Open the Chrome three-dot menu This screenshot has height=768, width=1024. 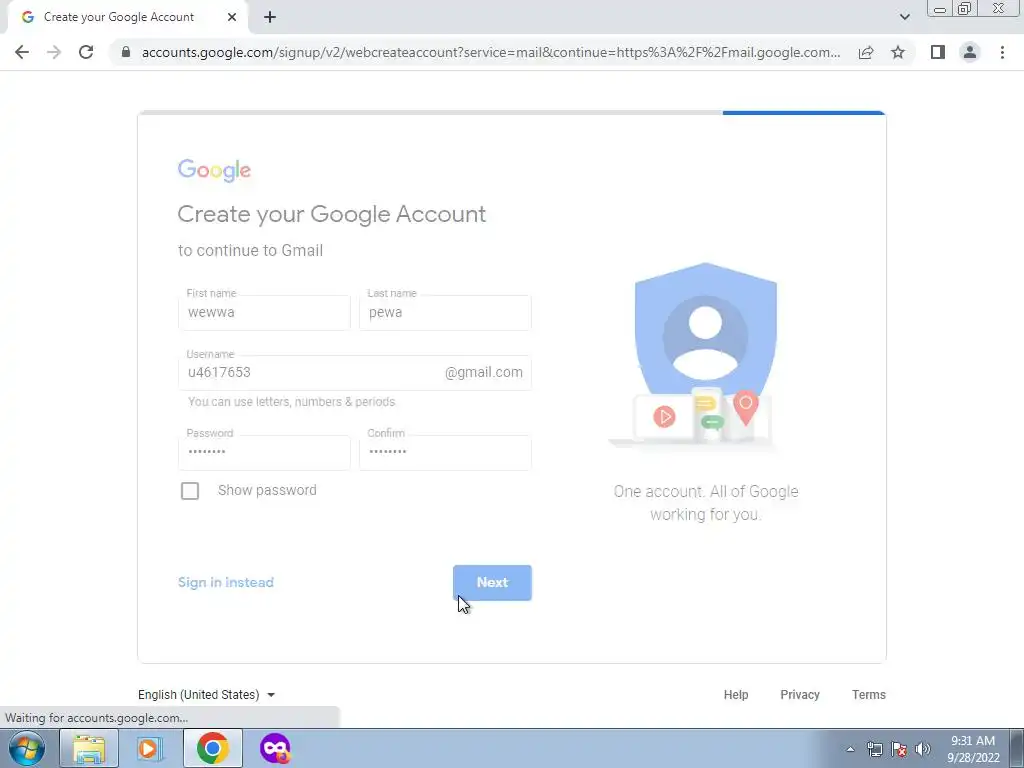(1002, 52)
